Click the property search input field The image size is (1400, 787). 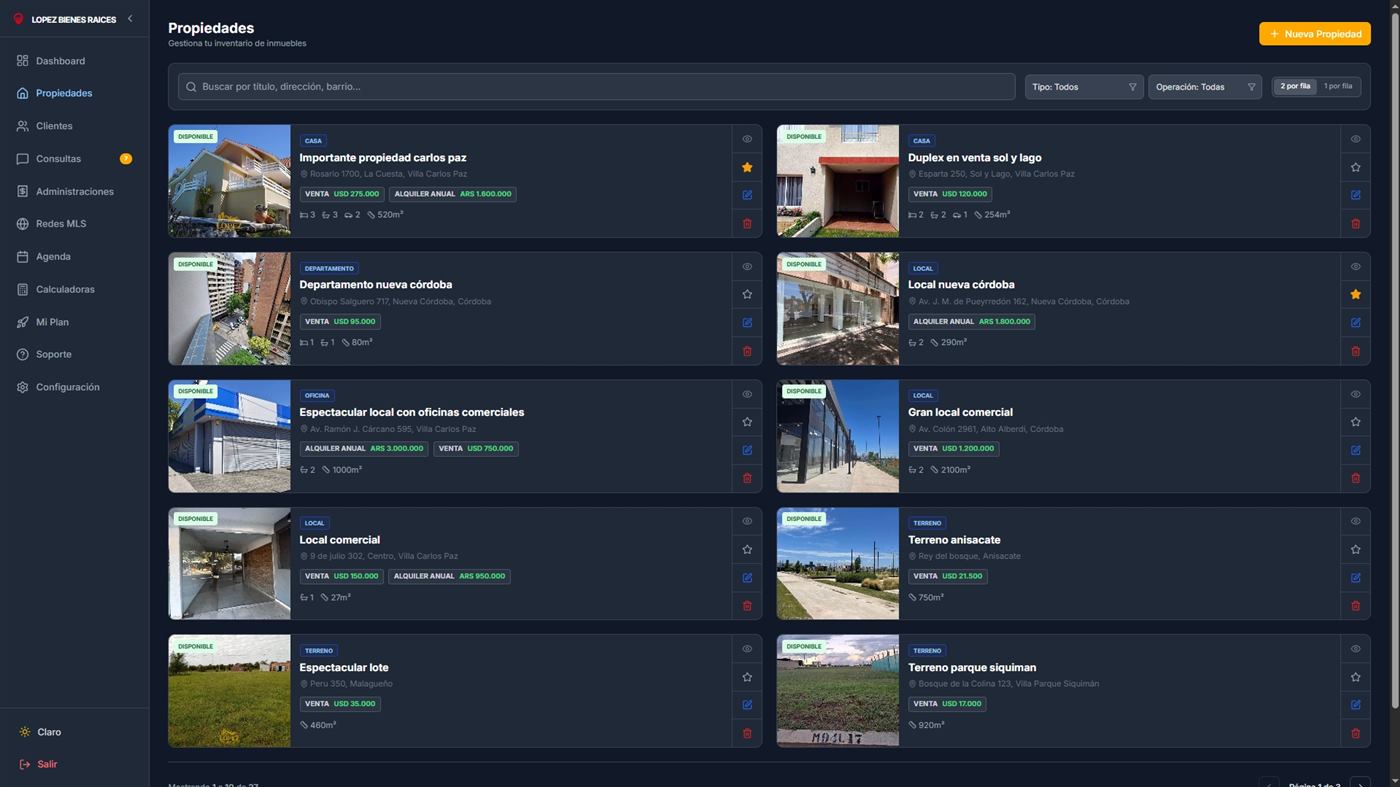coord(596,87)
